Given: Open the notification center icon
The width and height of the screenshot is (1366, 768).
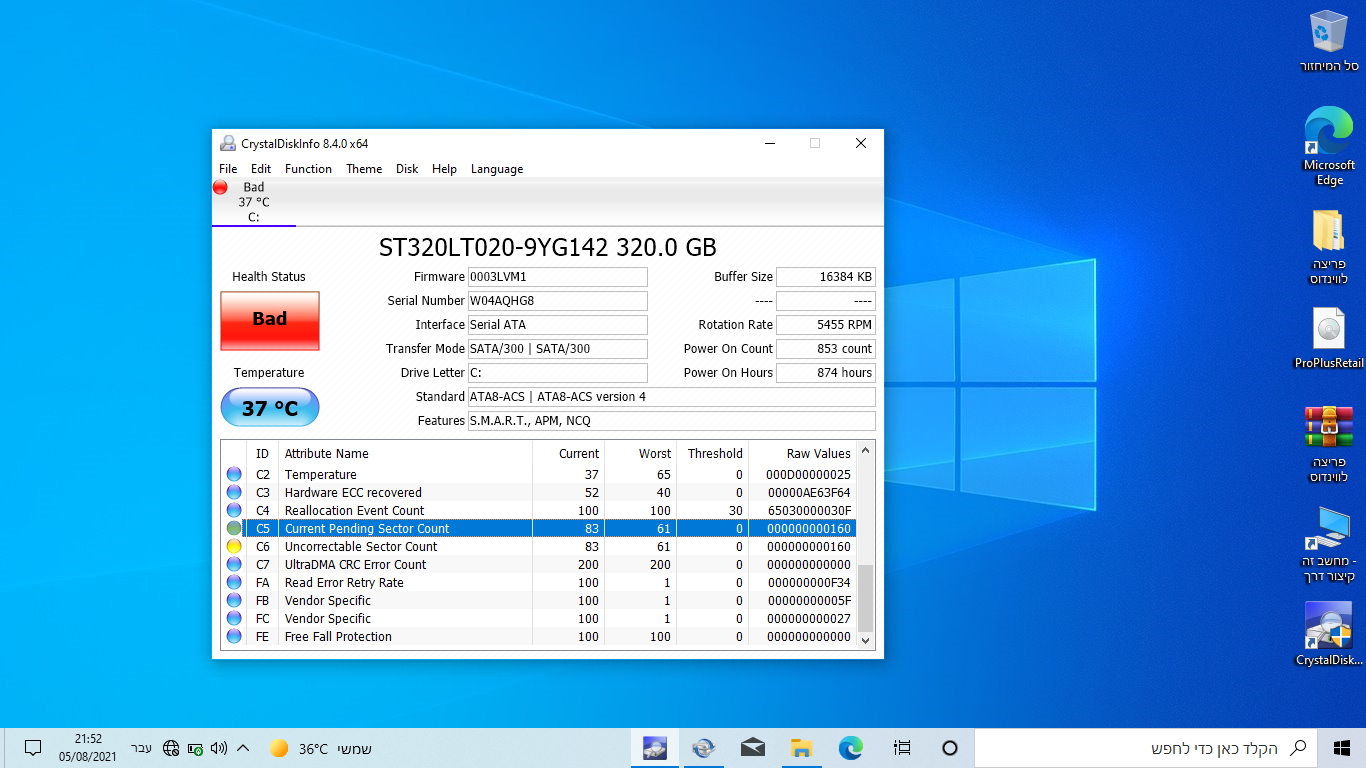Looking at the screenshot, I should point(32,748).
